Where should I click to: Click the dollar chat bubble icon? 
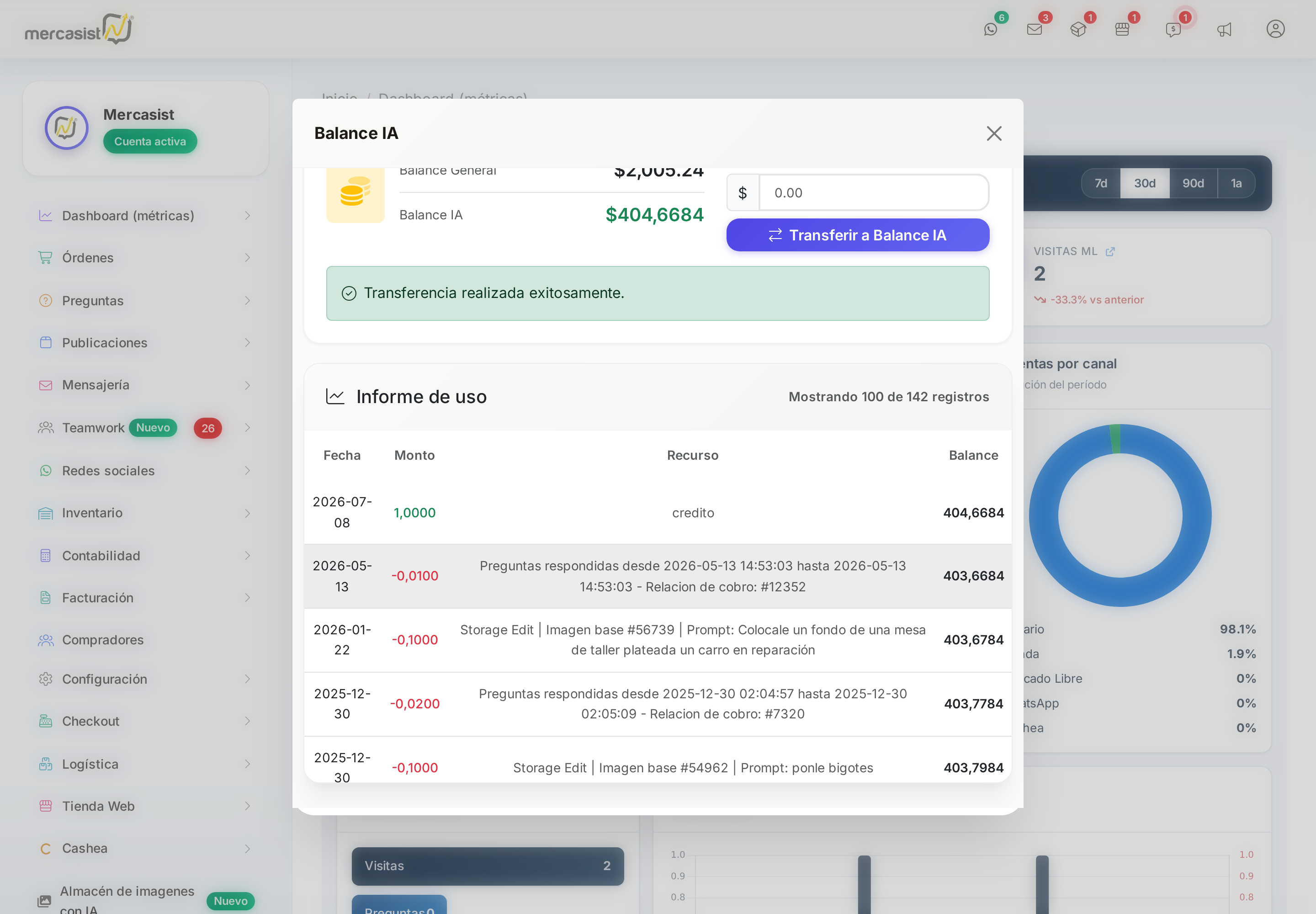click(1173, 29)
